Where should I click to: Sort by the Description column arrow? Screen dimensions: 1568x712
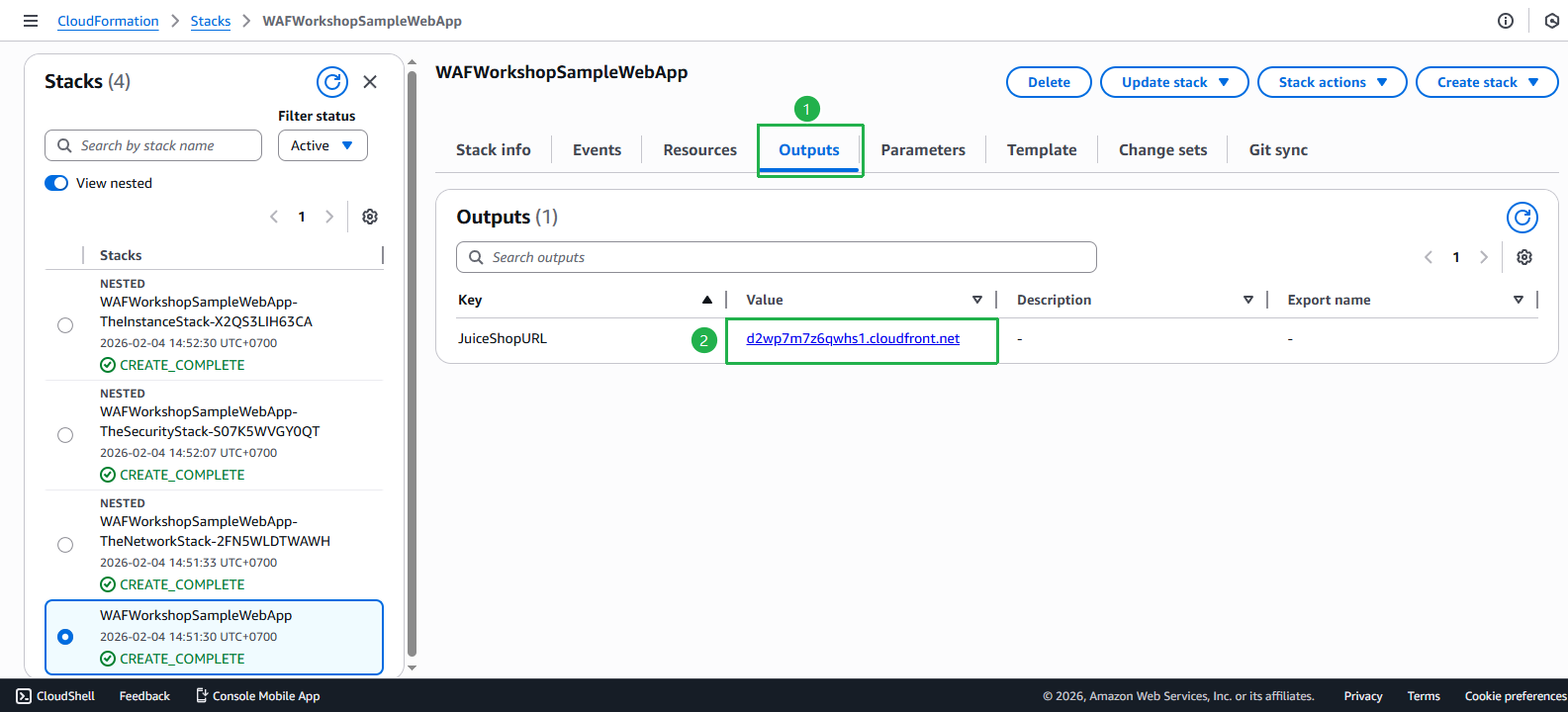1248,300
